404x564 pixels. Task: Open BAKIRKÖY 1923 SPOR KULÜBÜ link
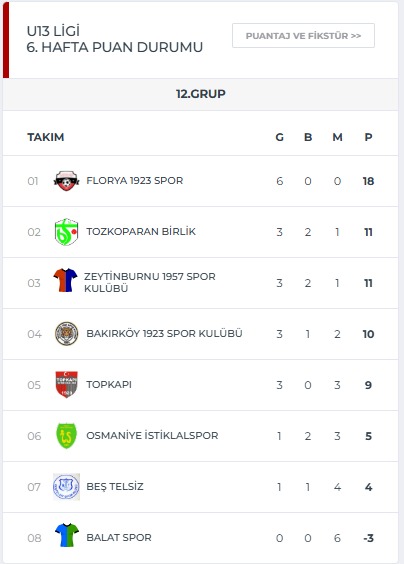pyautogui.click(x=164, y=333)
